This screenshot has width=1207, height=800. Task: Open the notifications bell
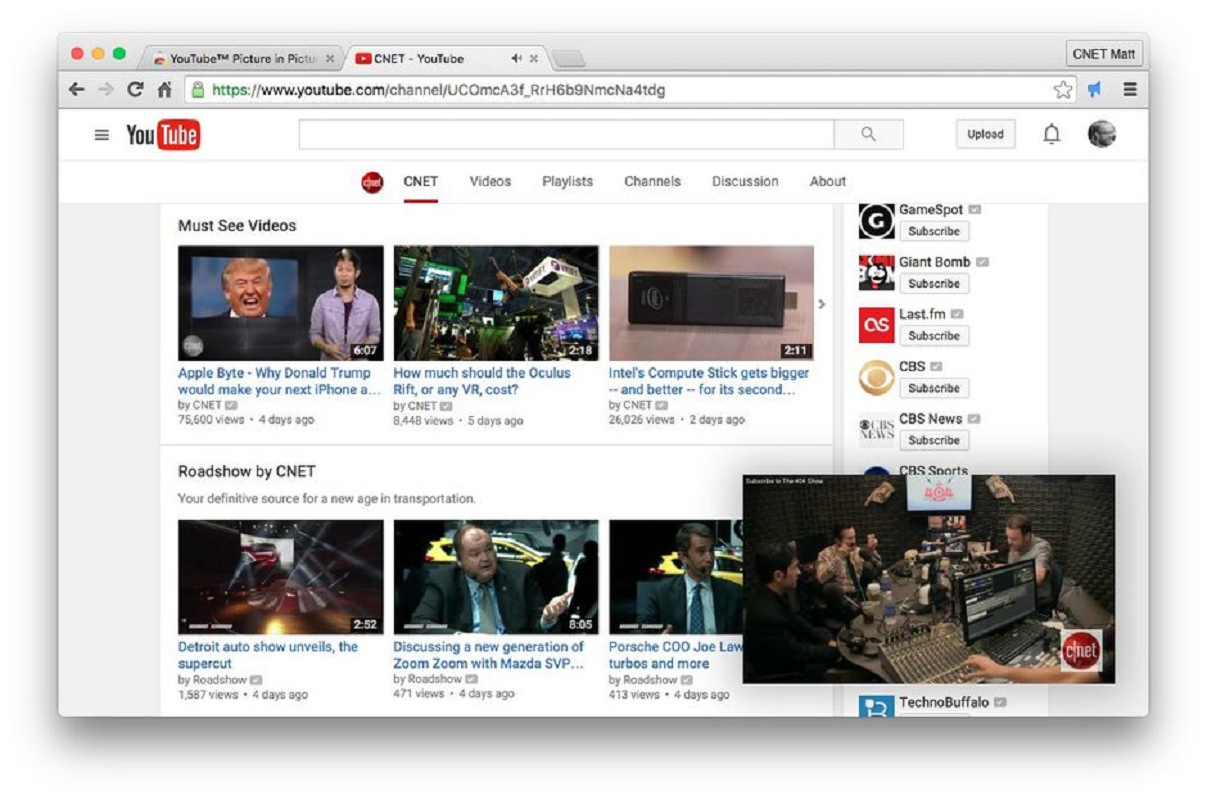pos(1052,134)
